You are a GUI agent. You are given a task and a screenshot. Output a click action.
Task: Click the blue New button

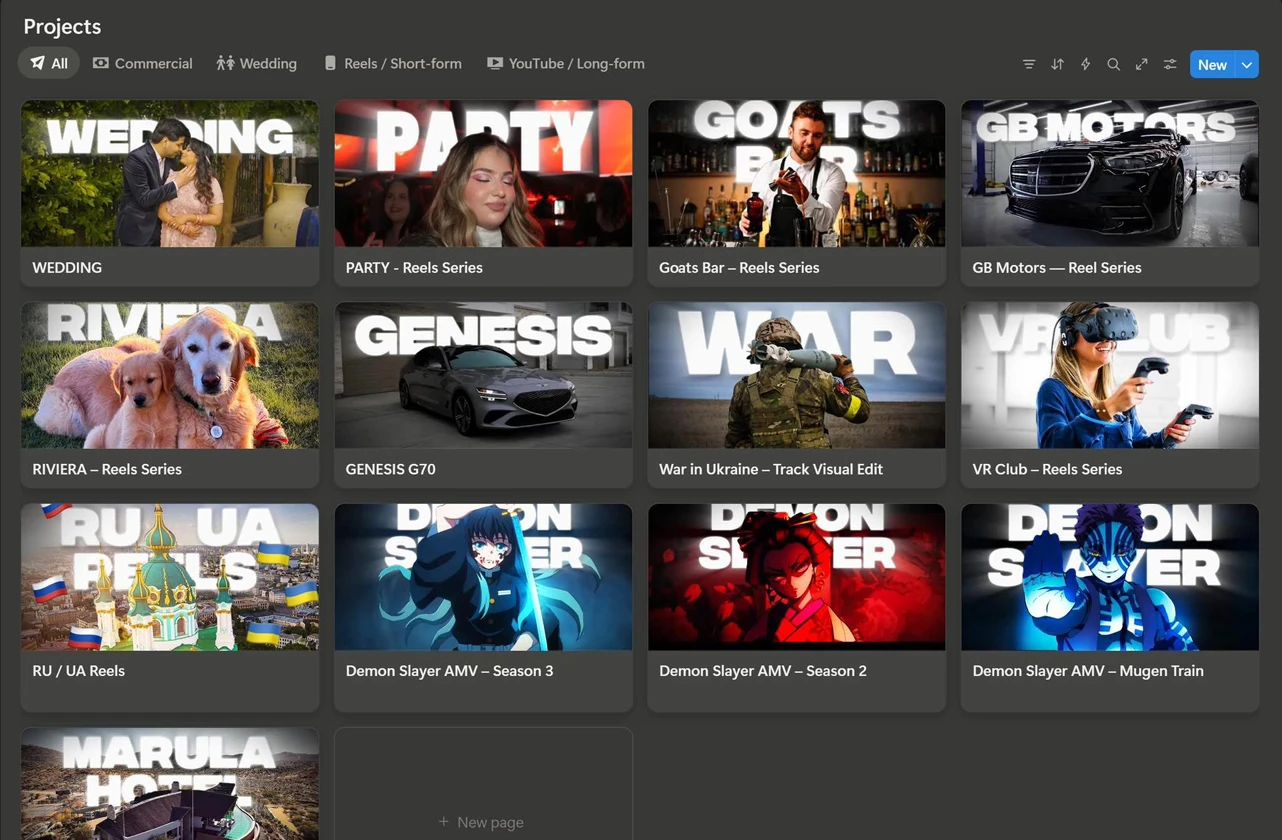pyautogui.click(x=1212, y=64)
